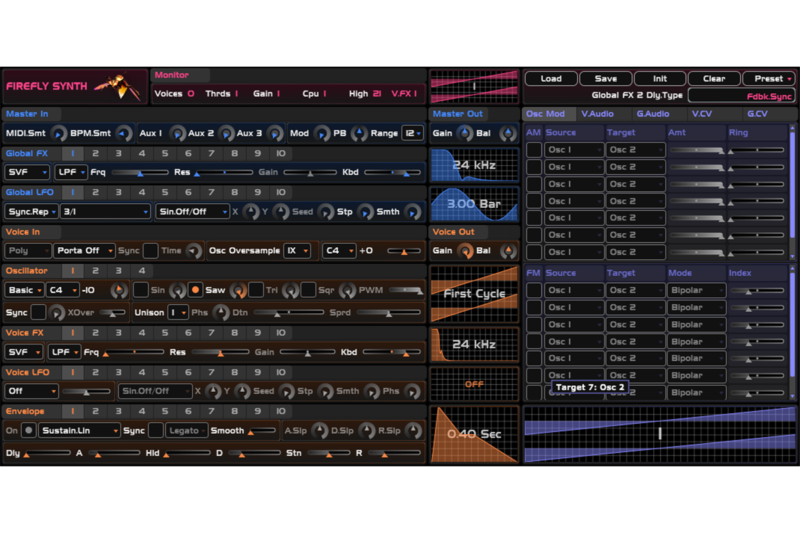The width and height of the screenshot is (800, 533).
Task: Click the Voice Out Bal knob
Action: pos(501,250)
